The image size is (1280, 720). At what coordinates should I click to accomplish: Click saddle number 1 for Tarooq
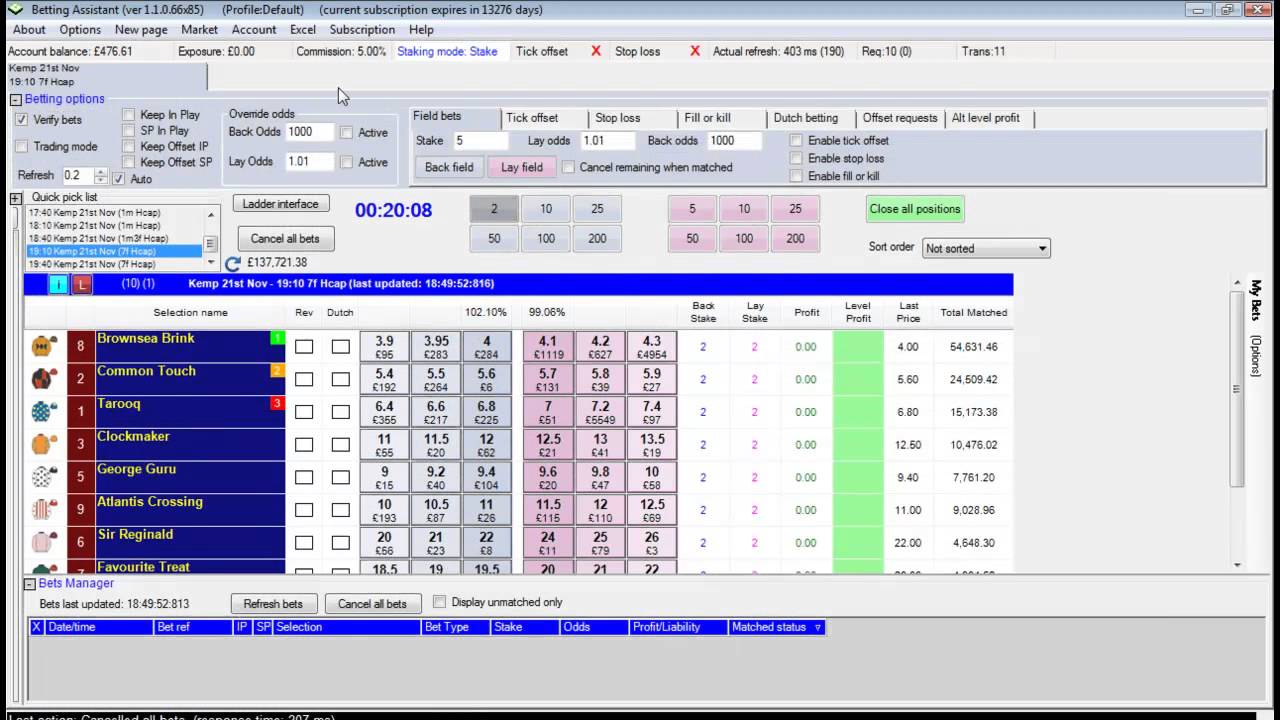pos(81,412)
